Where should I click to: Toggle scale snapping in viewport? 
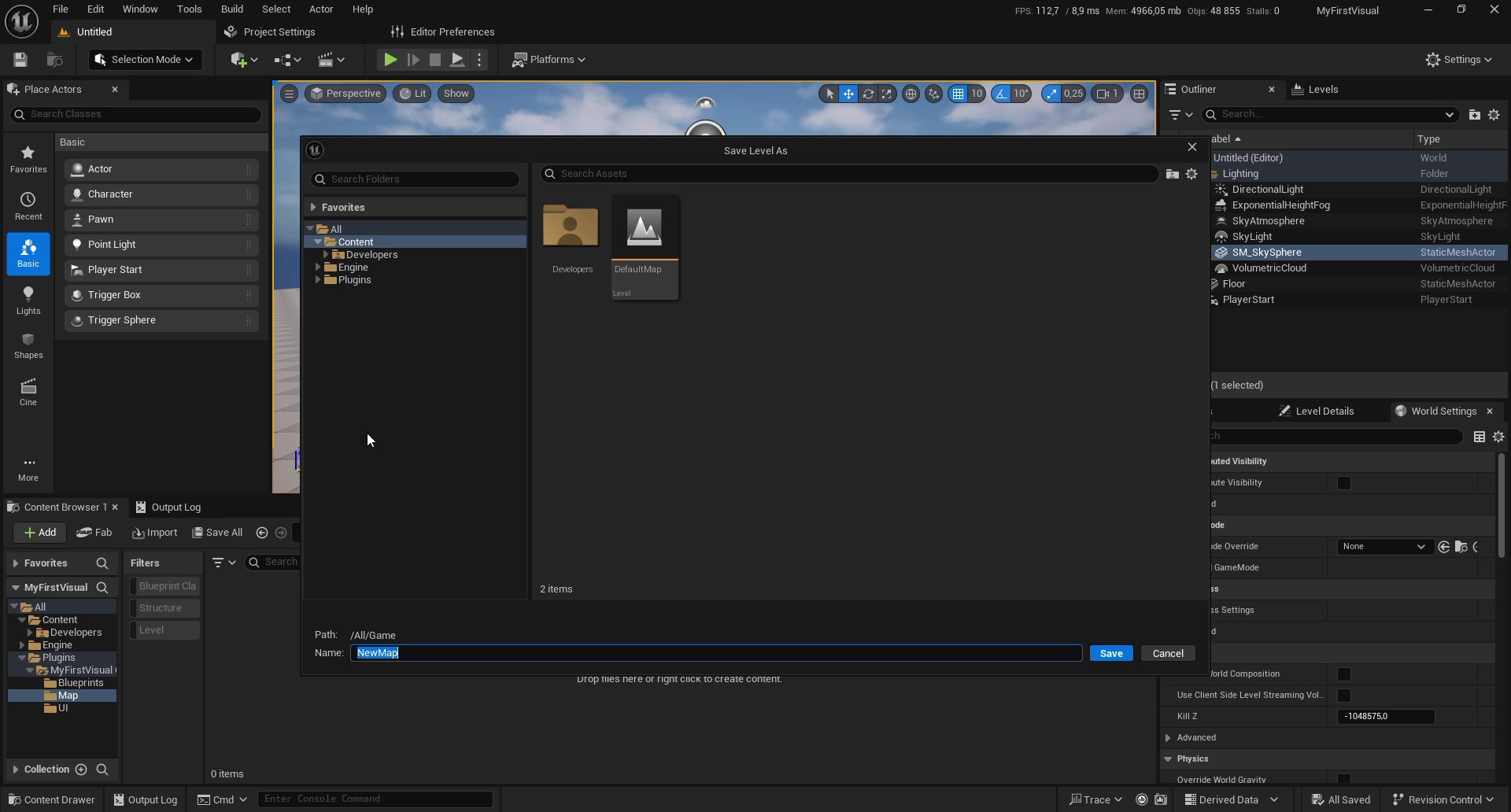click(x=1052, y=94)
